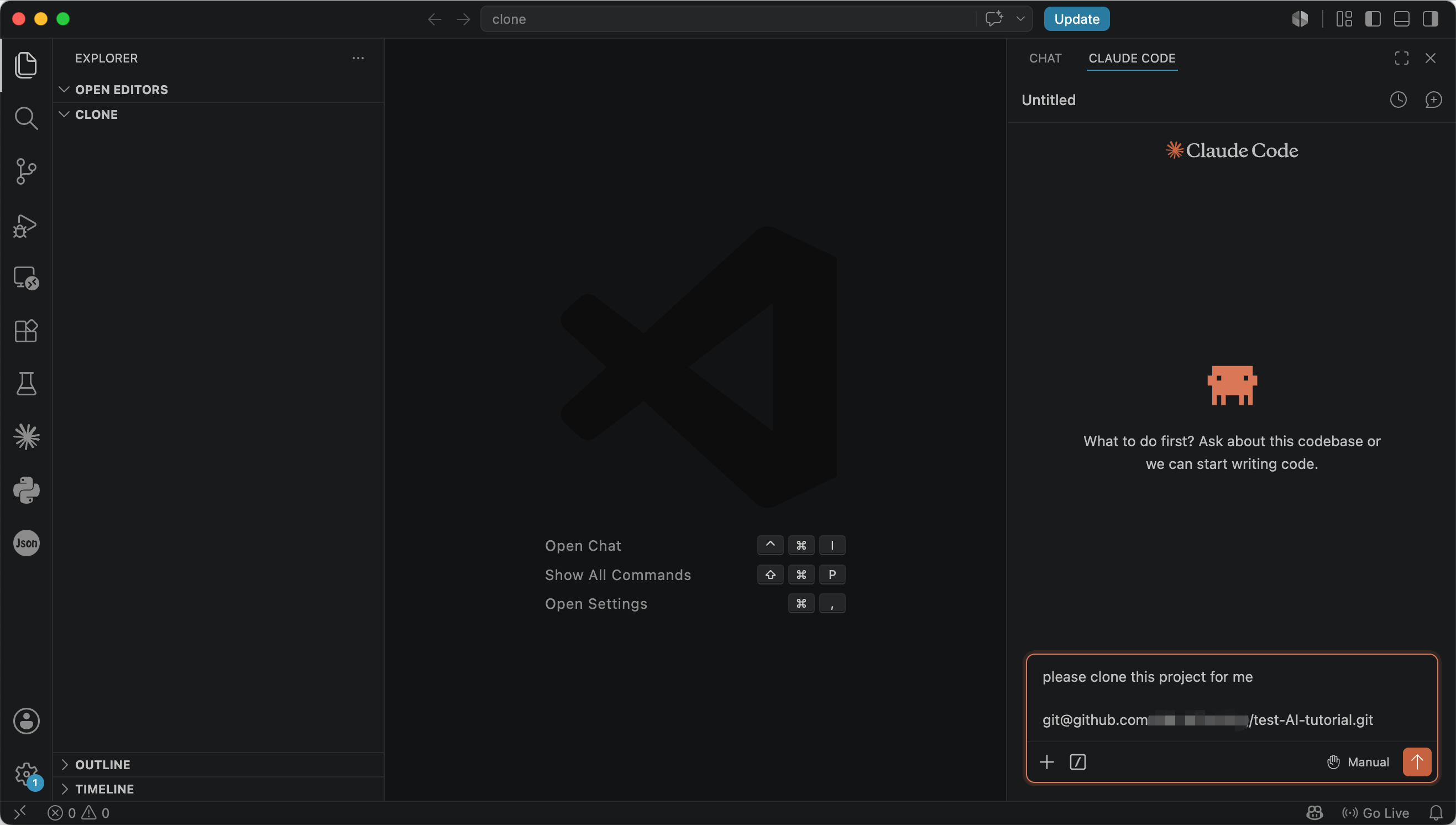Click the chat sparkle icon in title bar
This screenshot has width=1456, height=825.
(x=994, y=19)
